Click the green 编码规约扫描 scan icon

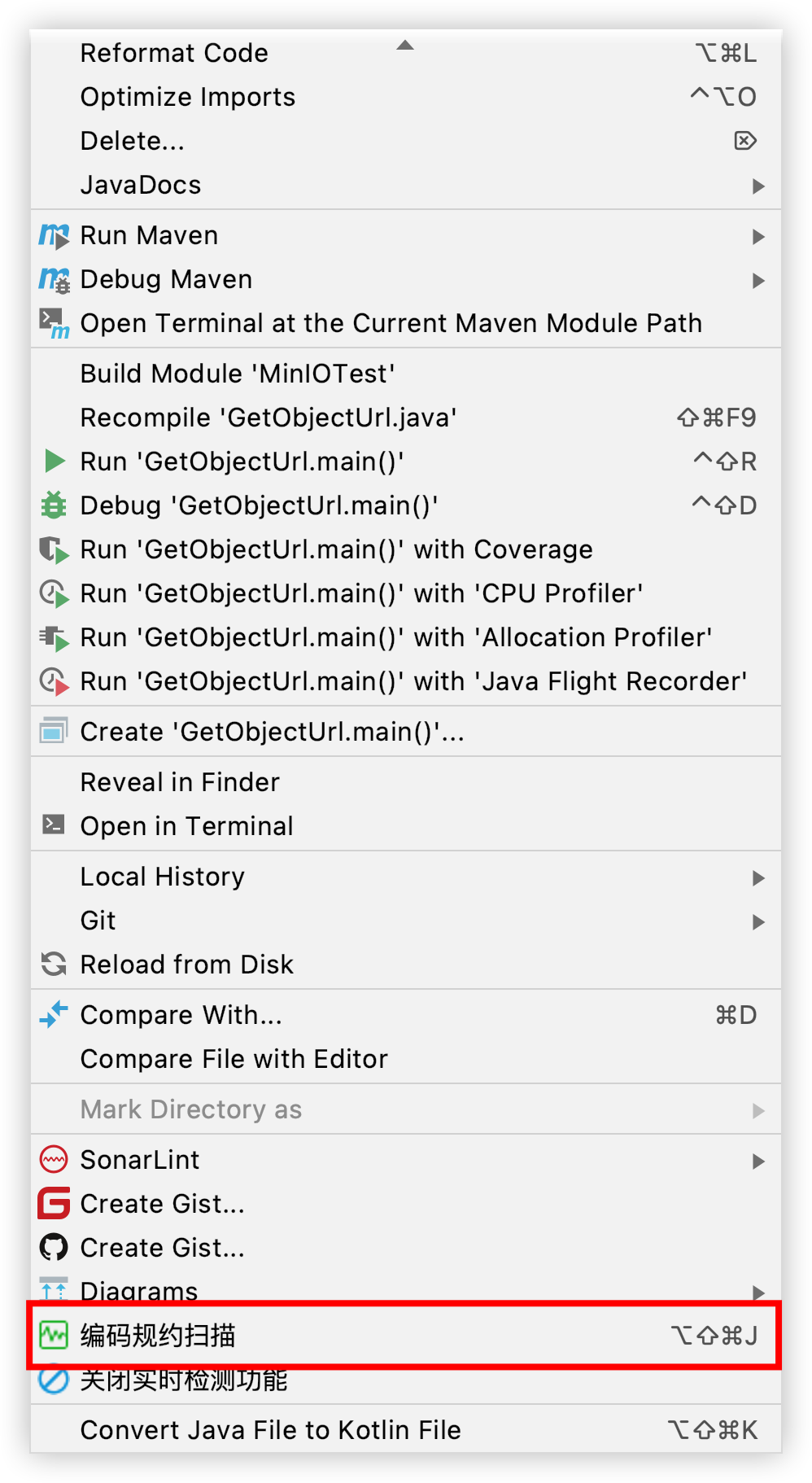[54, 1335]
